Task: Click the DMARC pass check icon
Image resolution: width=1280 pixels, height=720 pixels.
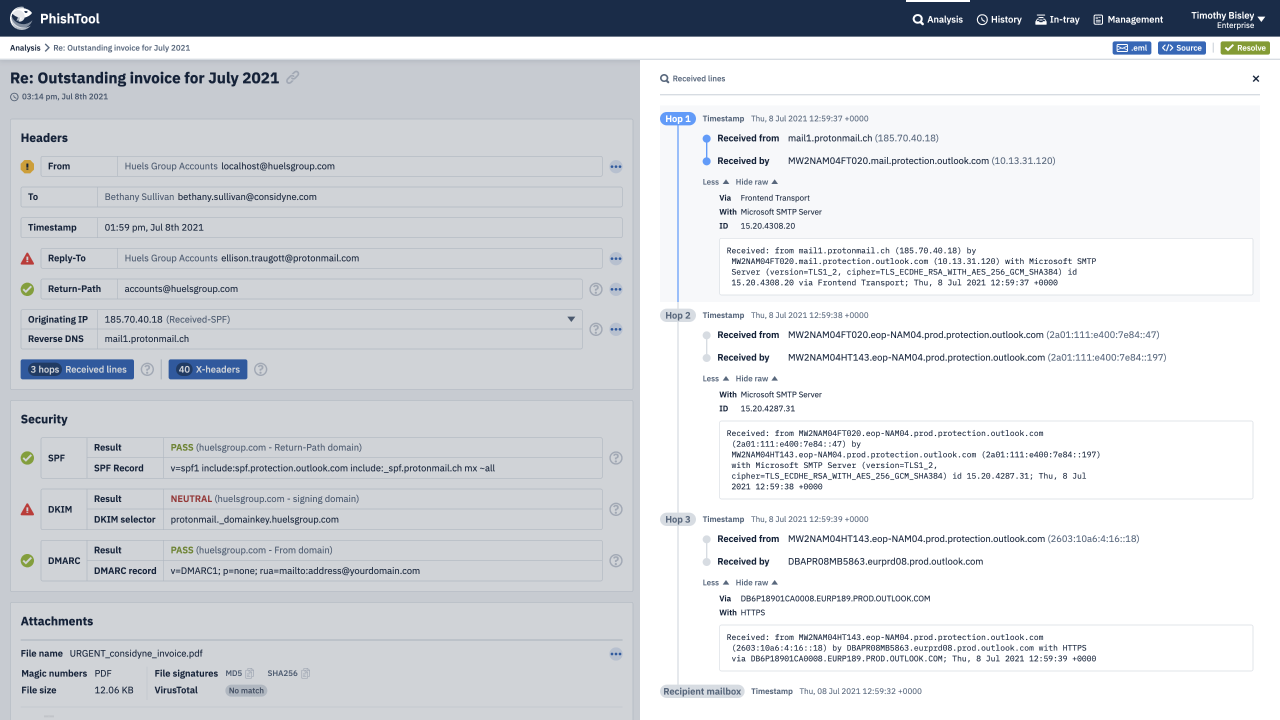Action: click(x=27, y=561)
